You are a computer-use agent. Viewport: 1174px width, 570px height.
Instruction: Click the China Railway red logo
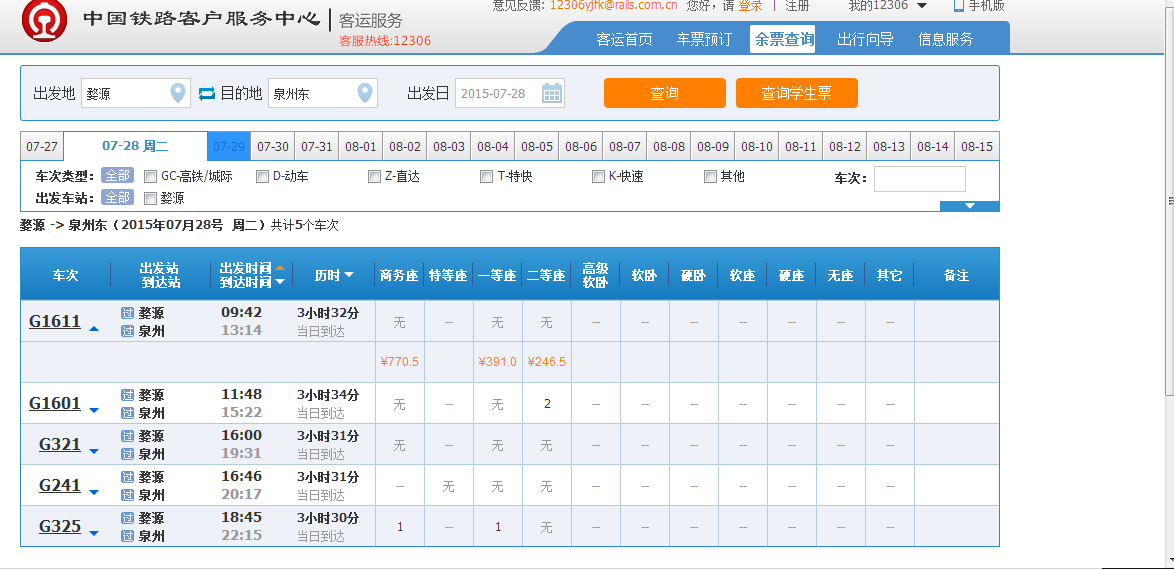pyautogui.click(x=44, y=21)
